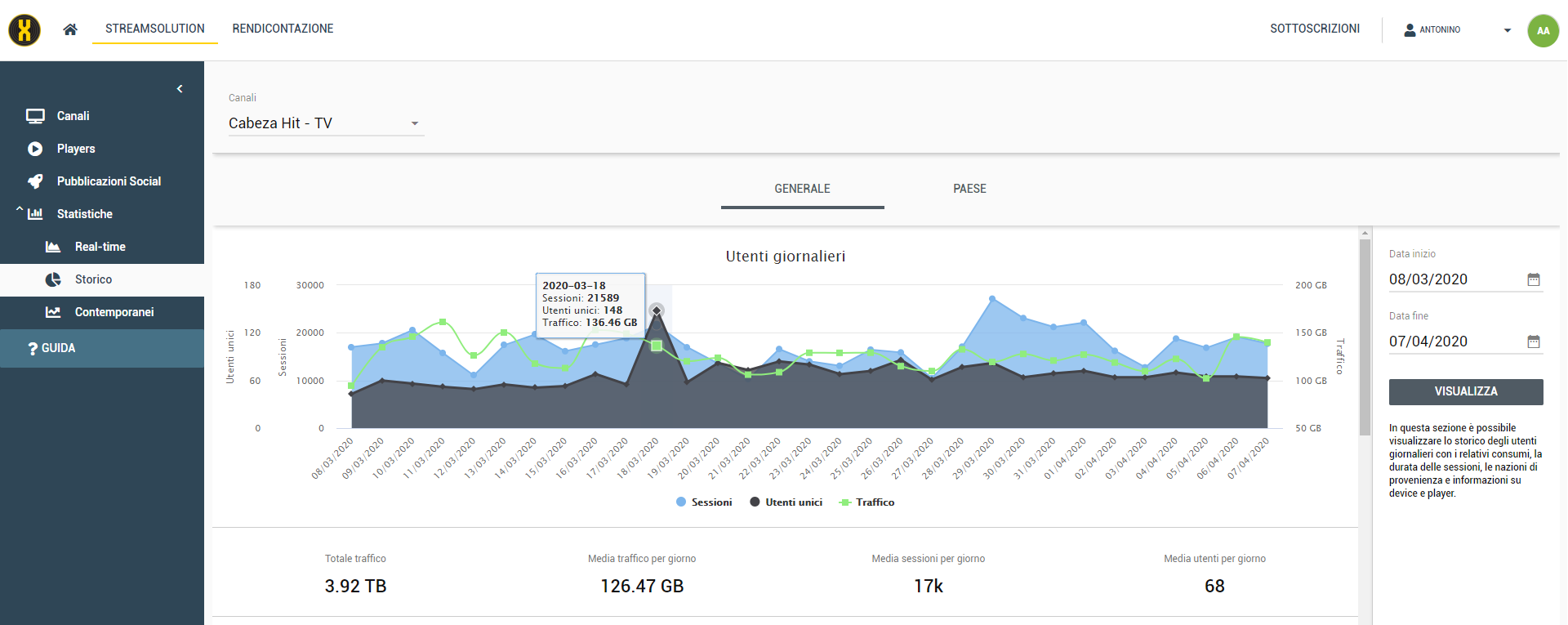
Task: Toggle Traffico series in chart legend
Action: click(867, 502)
